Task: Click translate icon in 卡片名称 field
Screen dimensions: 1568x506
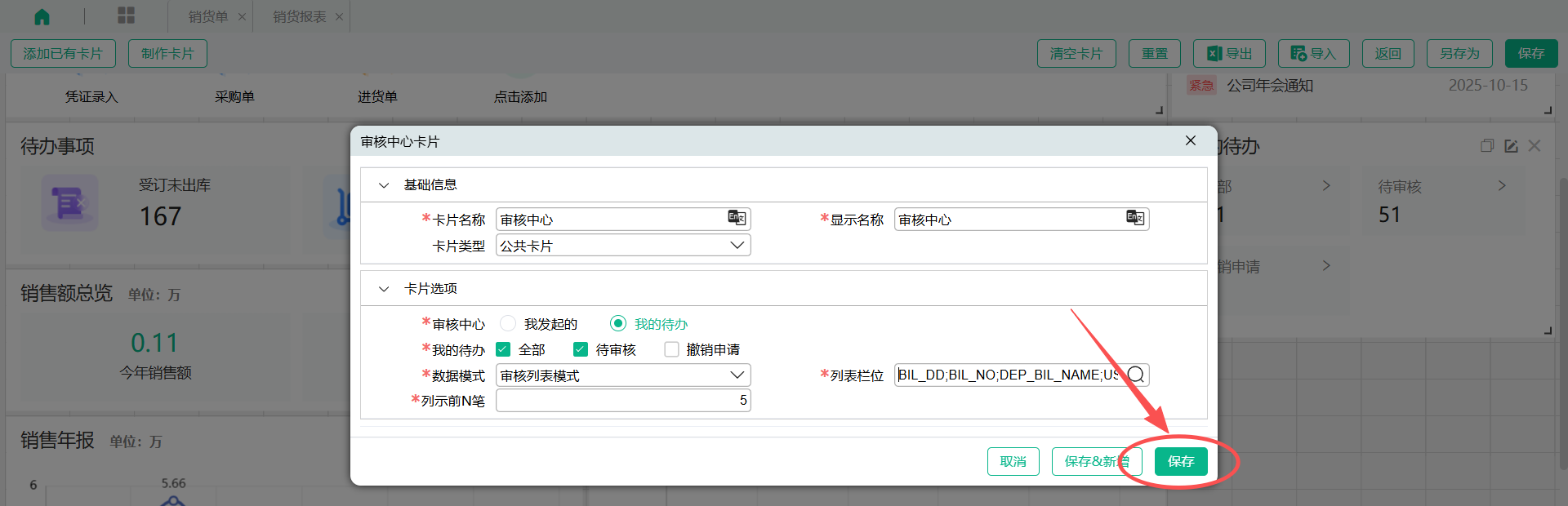Action: pyautogui.click(x=737, y=218)
